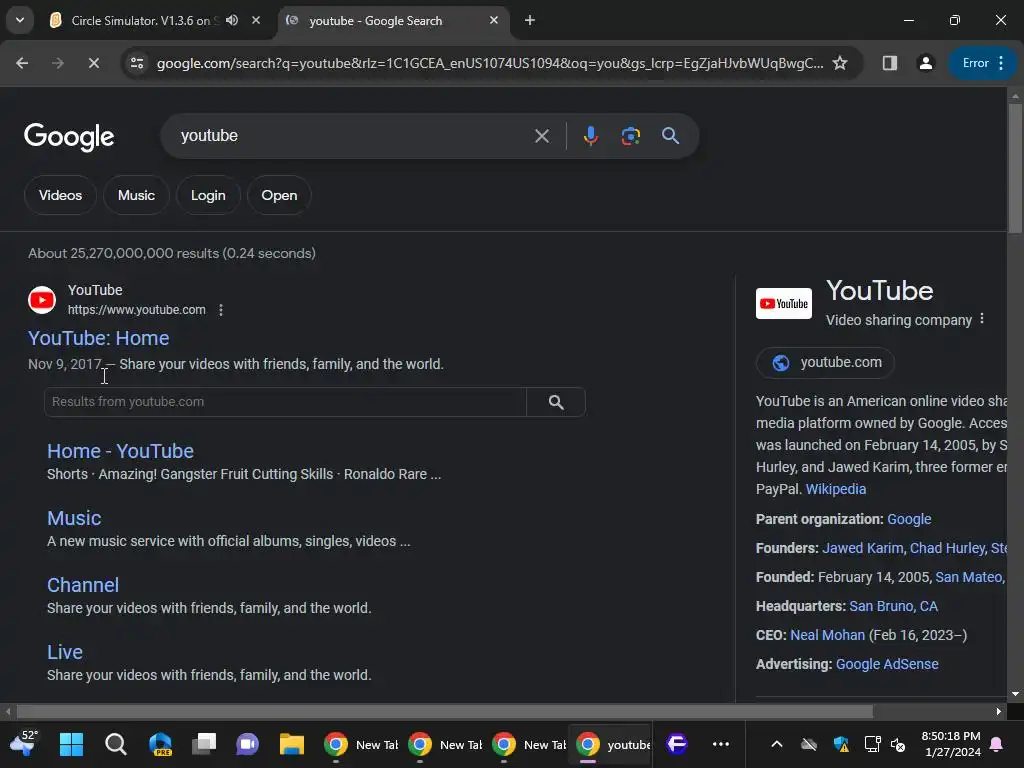The height and width of the screenshot is (768, 1024).
Task: Open the File Explorer taskbar icon
Action: [x=292, y=744]
